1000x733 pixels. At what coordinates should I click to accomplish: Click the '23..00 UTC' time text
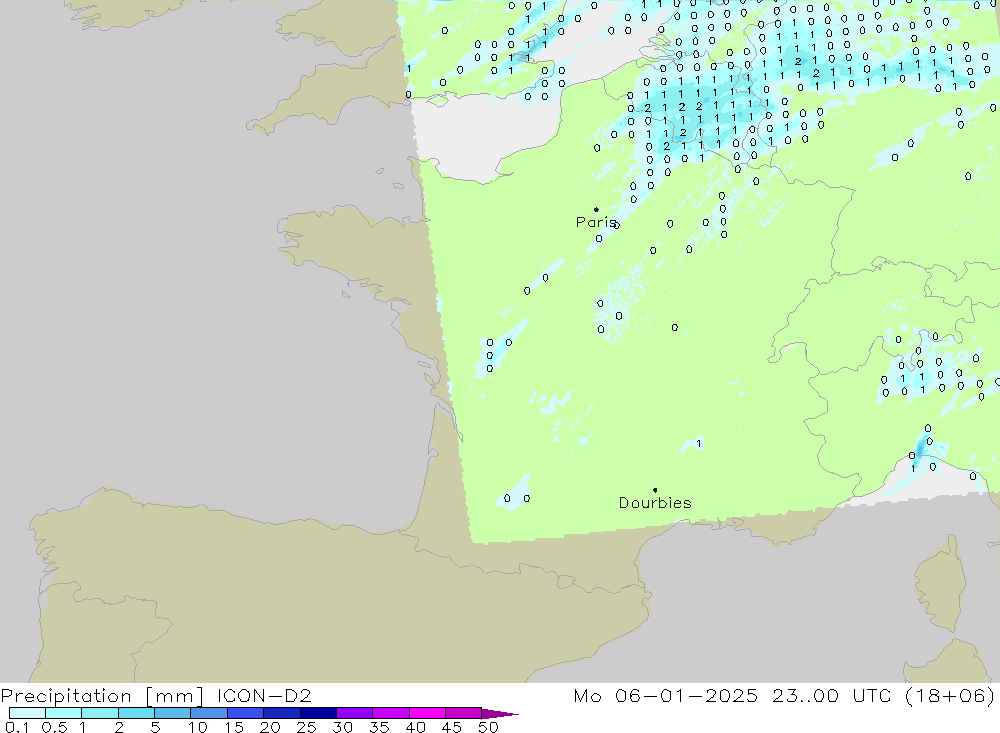[832, 696]
